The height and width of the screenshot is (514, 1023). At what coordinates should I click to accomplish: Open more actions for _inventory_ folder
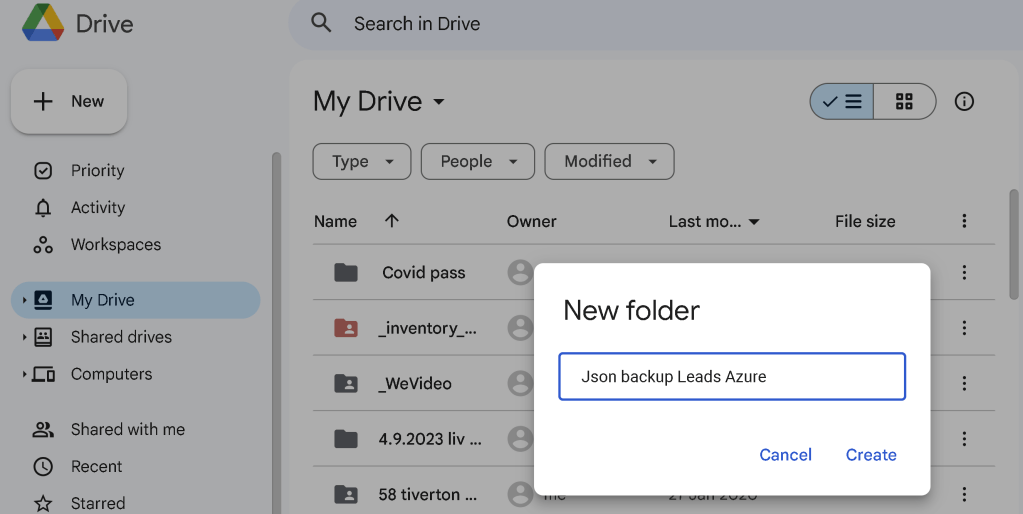(x=964, y=328)
